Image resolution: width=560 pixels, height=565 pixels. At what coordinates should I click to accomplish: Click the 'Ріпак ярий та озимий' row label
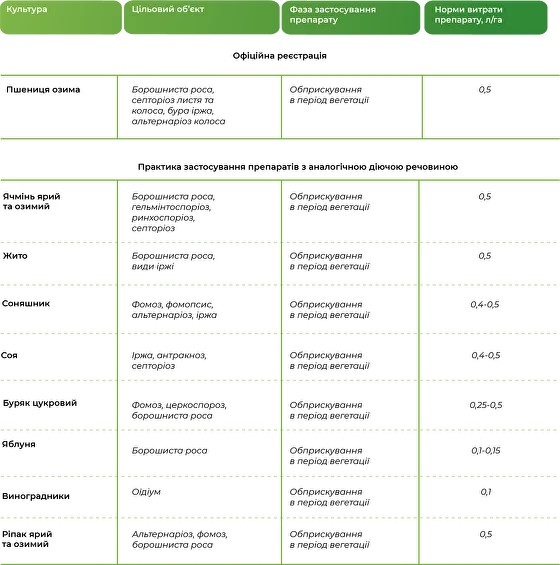click(27, 539)
